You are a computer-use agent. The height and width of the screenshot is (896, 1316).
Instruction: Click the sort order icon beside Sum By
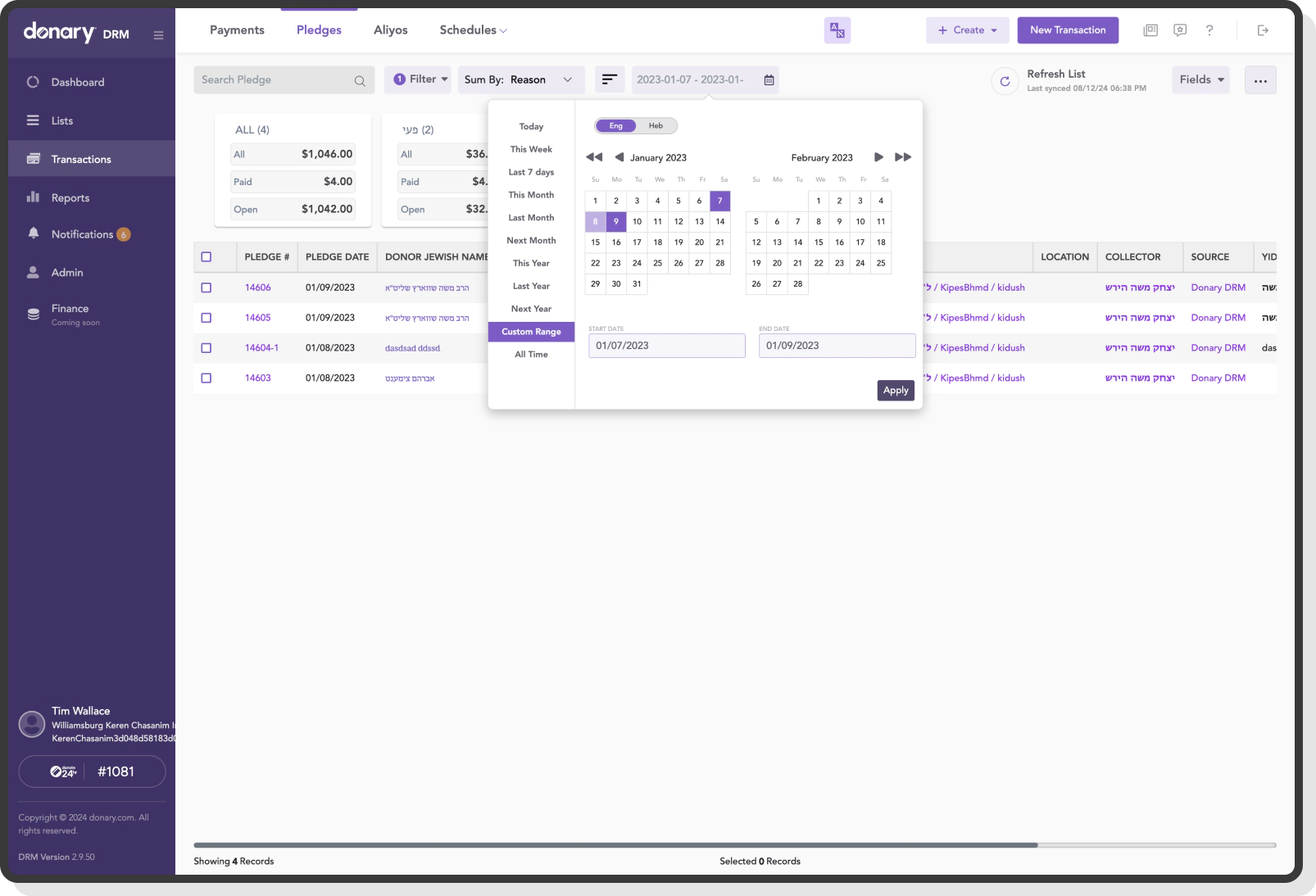(x=610, y=79)
